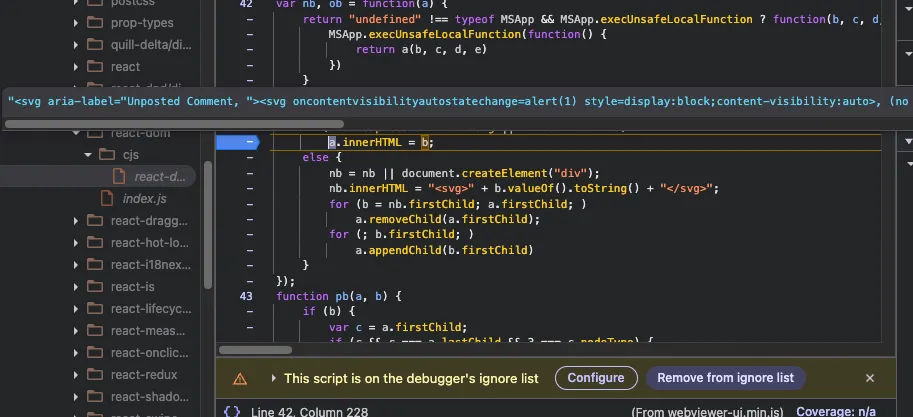Click the warning triangle icon in infobar
Viewport: 913px width, 417px height.
pyautogui.click(x=240, y=378)
